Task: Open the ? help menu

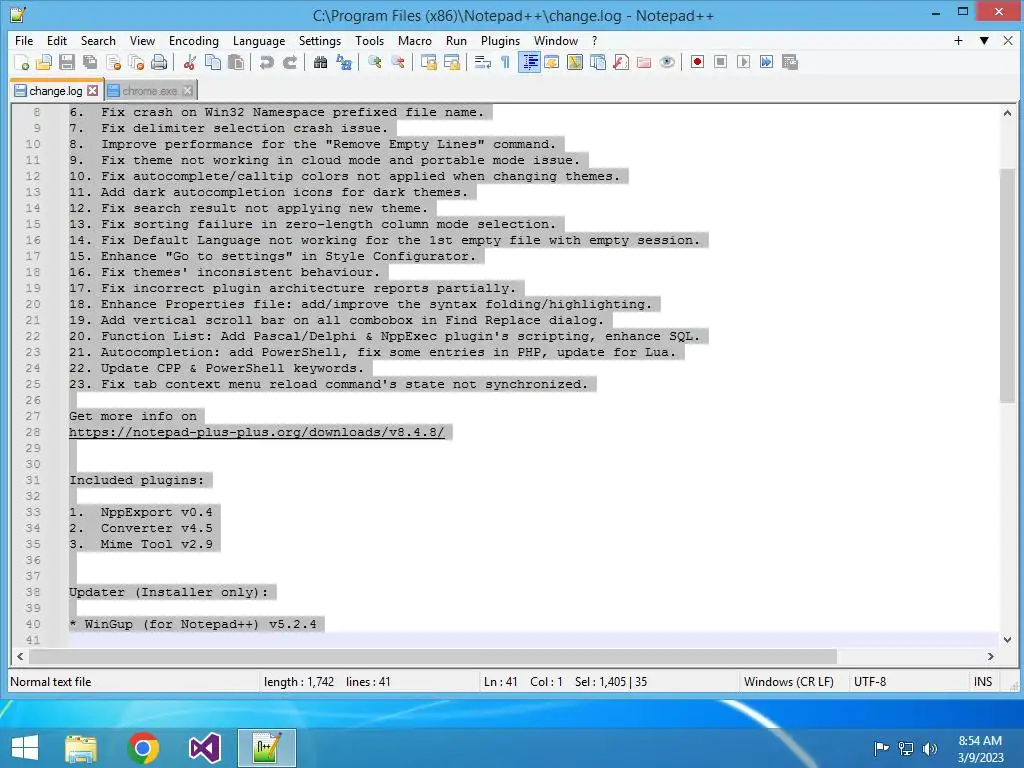Action: [x=594, y=40]
